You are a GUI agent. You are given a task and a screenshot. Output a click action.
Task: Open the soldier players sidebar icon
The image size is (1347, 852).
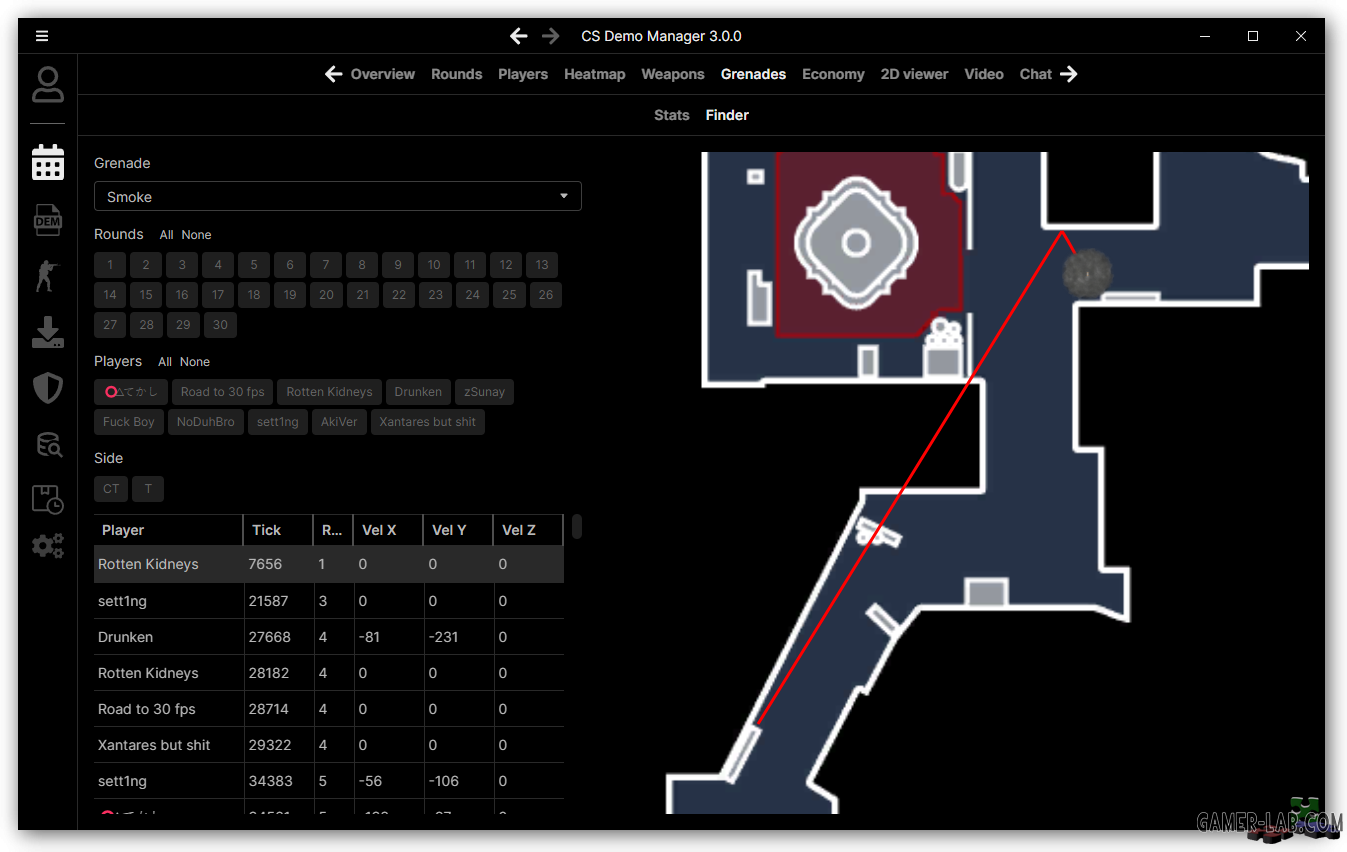pos(48,275)
